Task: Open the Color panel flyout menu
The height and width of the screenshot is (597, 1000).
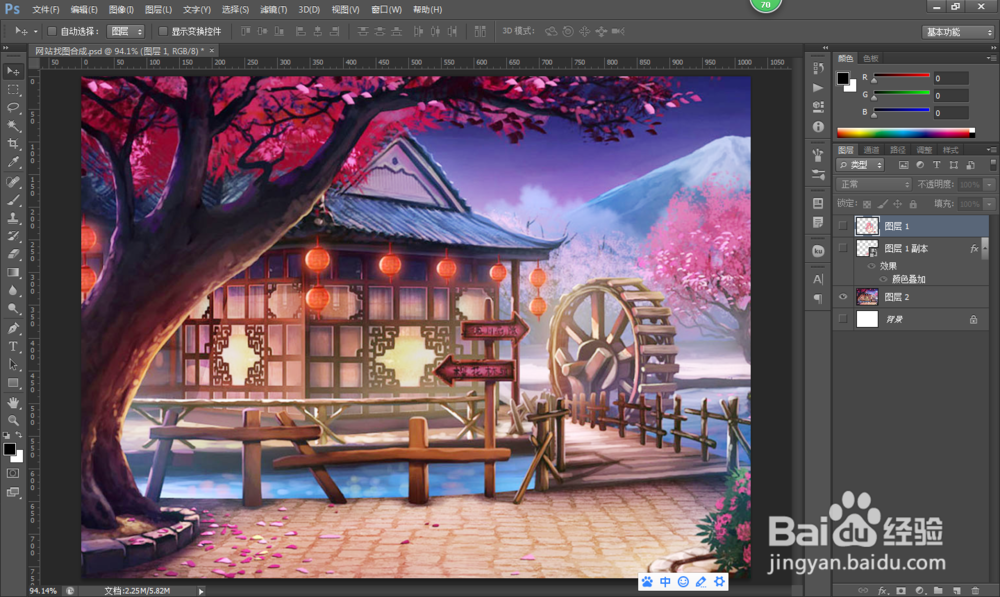Action: coord(991,58)
